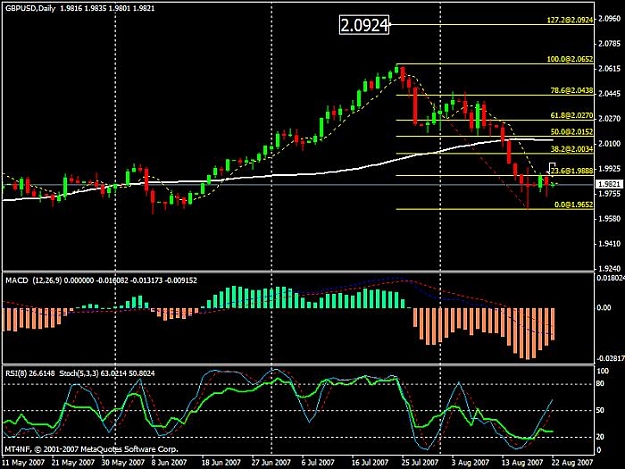The width and height of the screenshot is (625, 469).
Task: Click the oscillator scale value 100
Action: coord(603,371)
